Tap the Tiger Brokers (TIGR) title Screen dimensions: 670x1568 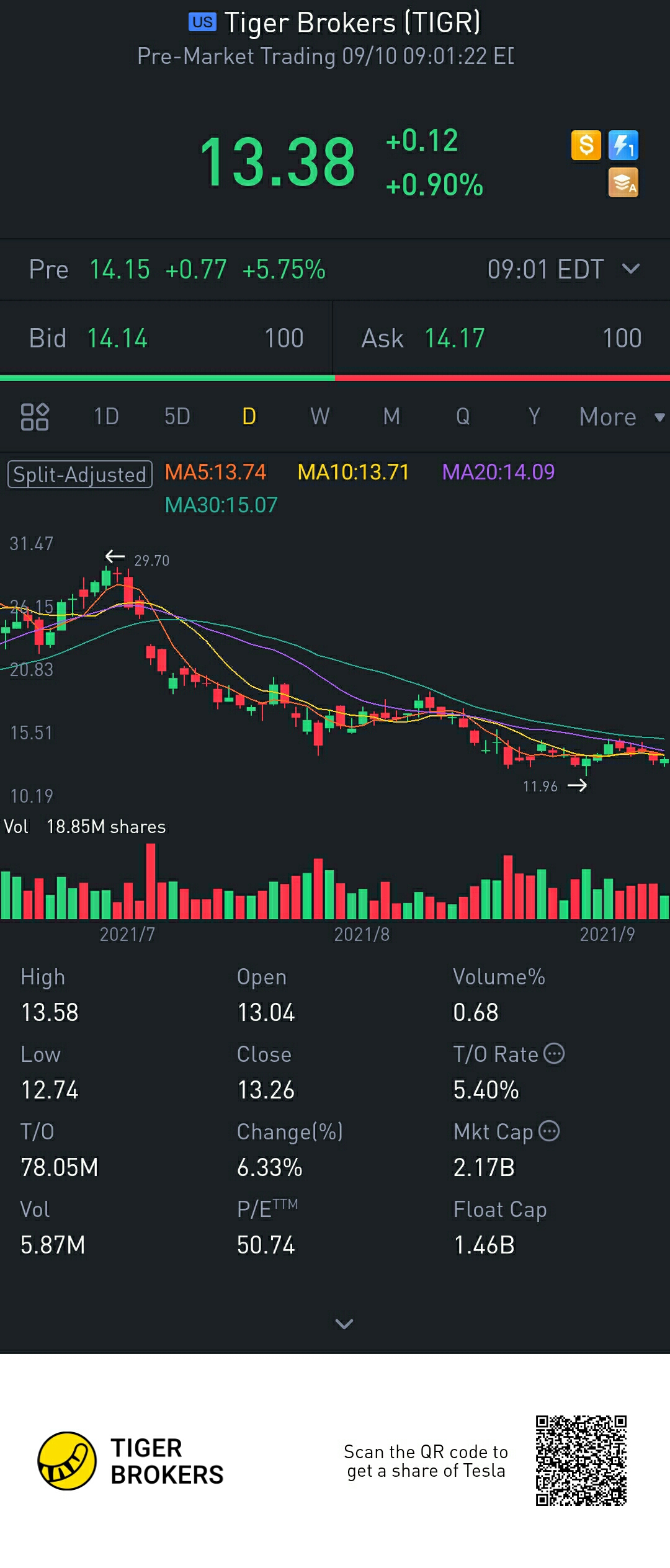click(x=352, y=23)
